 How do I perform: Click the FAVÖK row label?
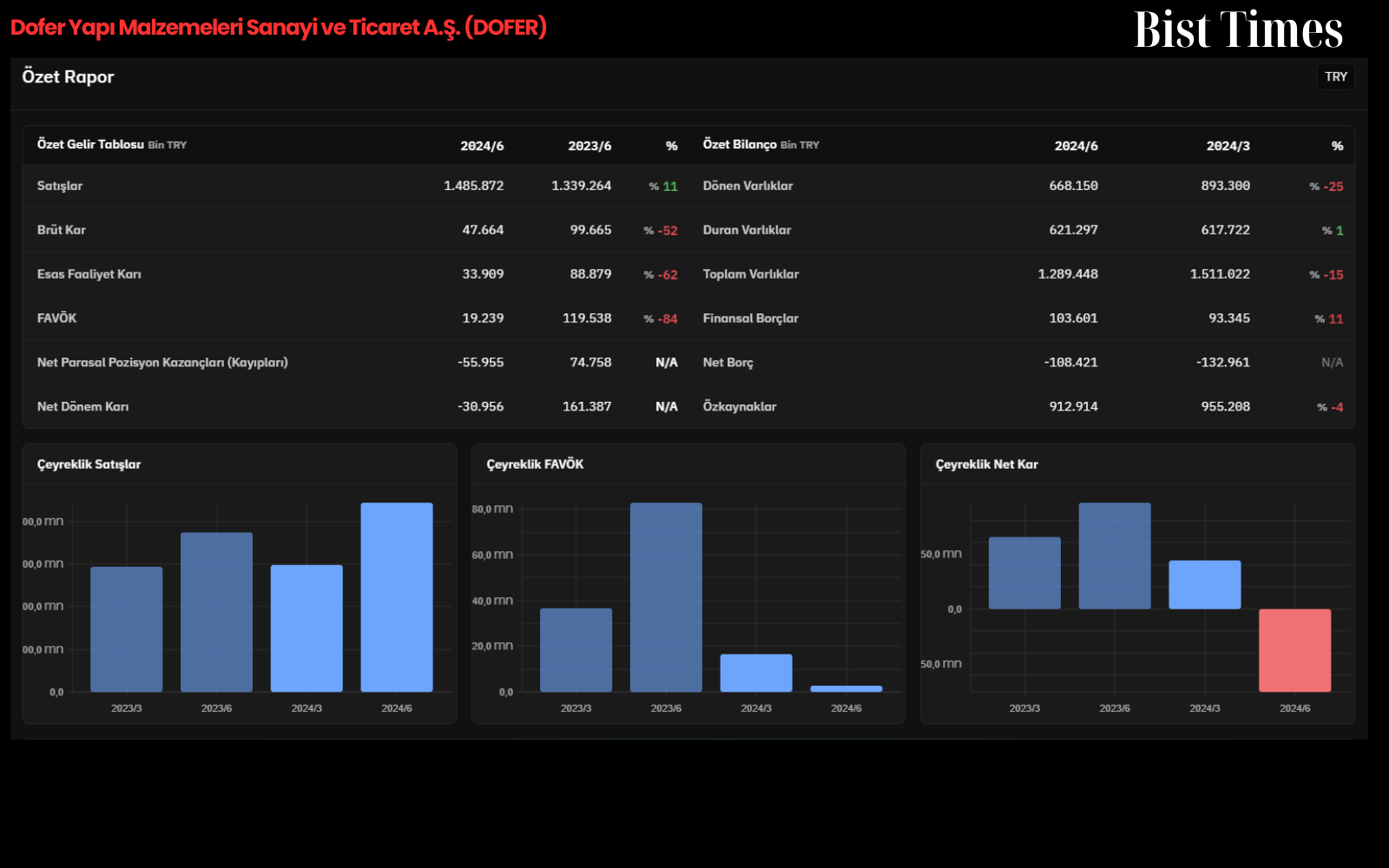point(57,319)
